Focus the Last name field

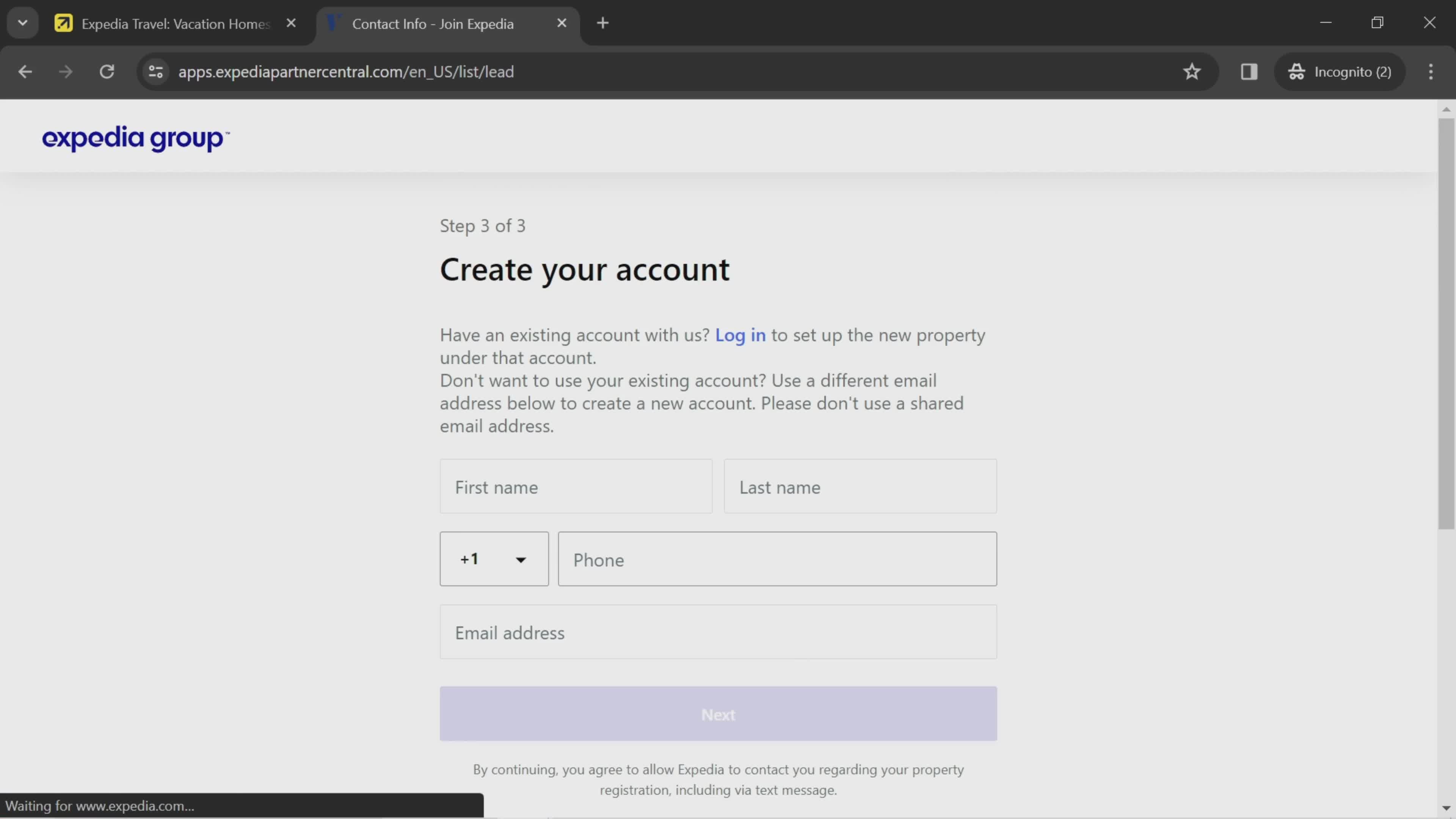pos(860,486)
